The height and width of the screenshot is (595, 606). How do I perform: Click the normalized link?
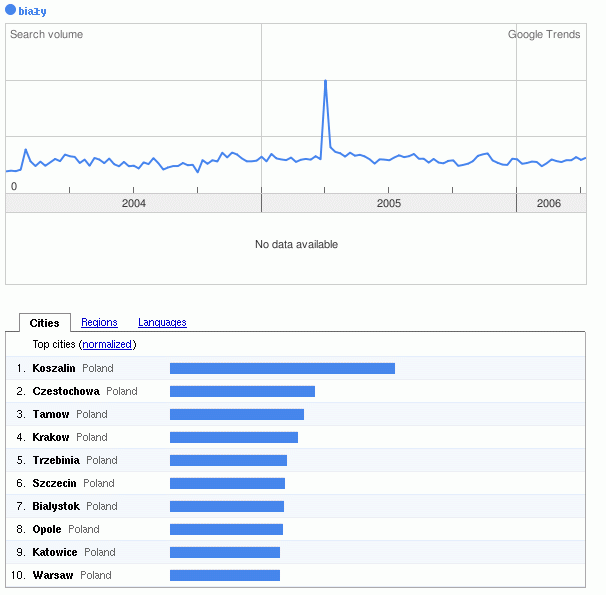[107, 344]
